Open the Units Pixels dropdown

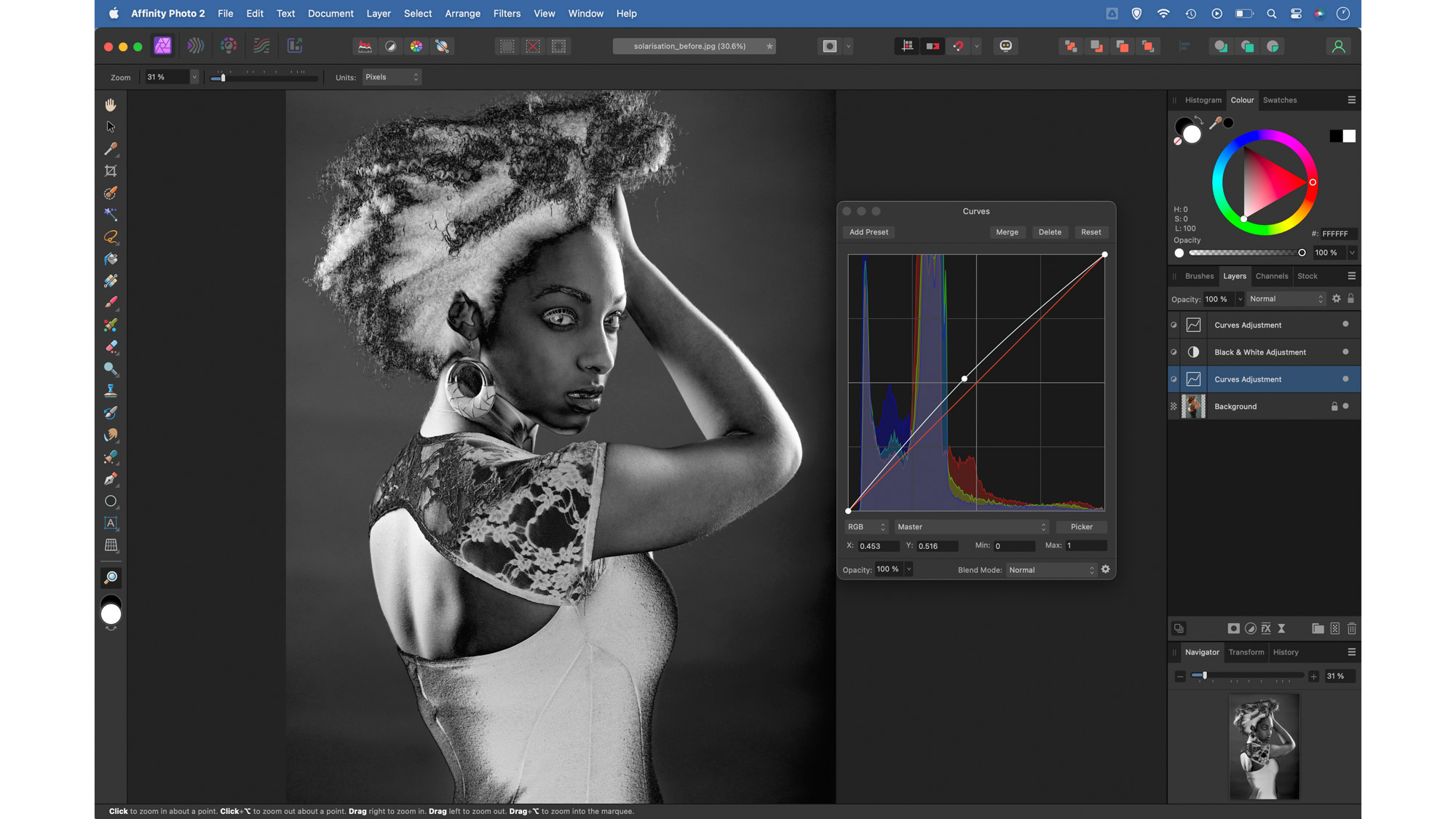(x=392, y=77)
